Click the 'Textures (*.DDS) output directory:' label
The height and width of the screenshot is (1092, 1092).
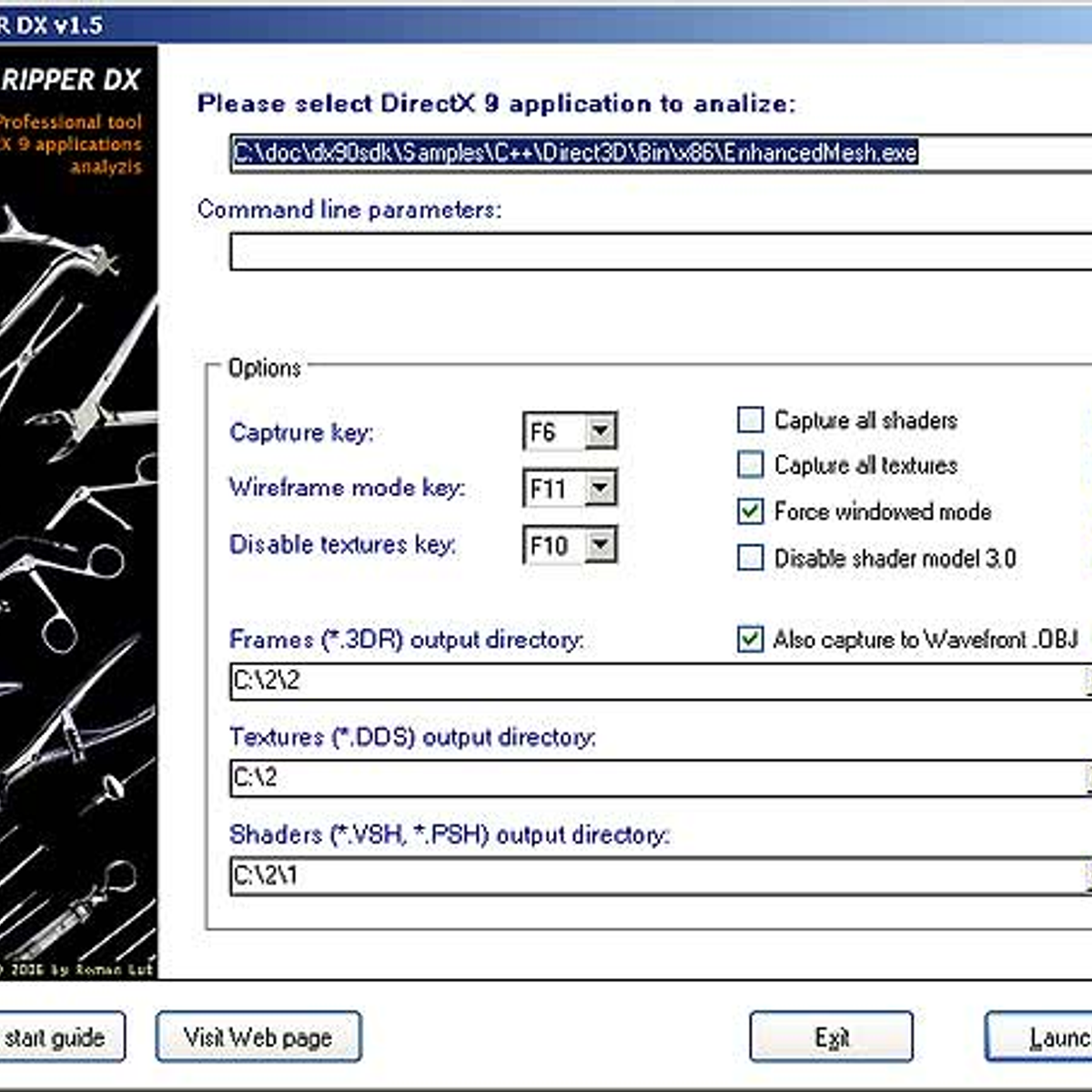(412, 737)
